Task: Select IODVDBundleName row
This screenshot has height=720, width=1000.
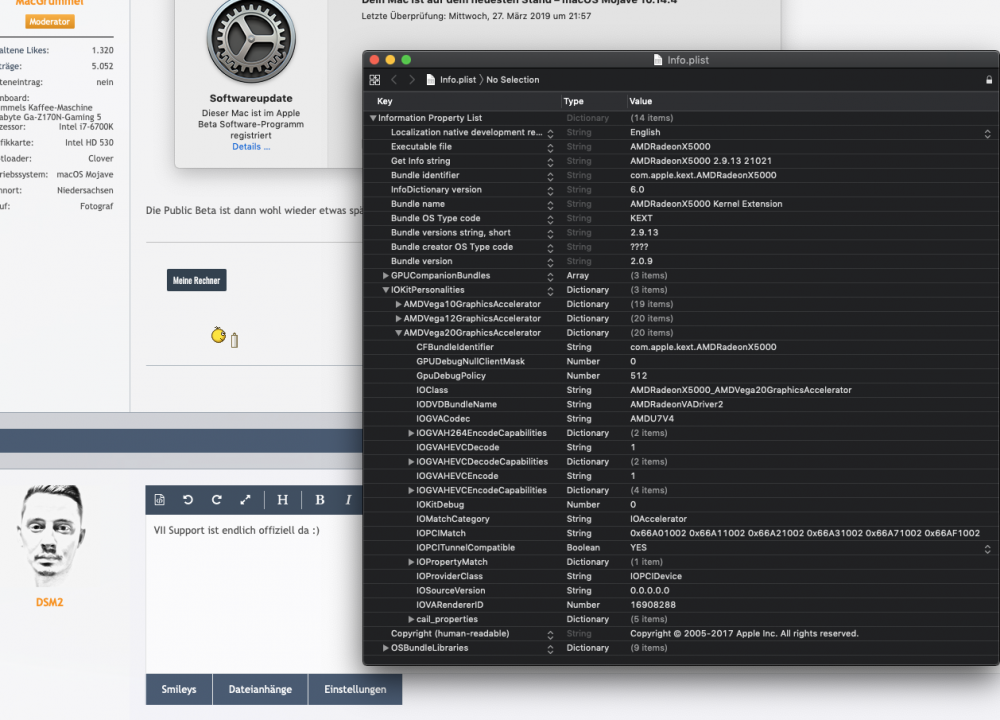Action: [x=681, y=404]
